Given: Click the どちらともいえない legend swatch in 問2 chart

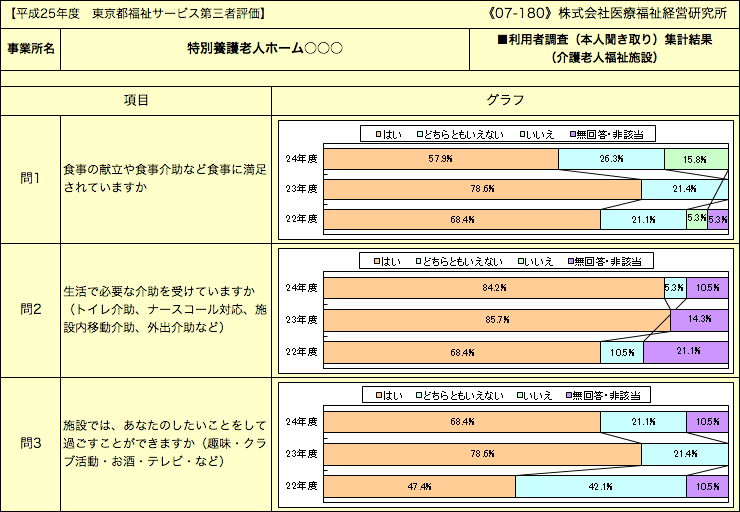Looking at the screenshot, I should pos(418,261).
